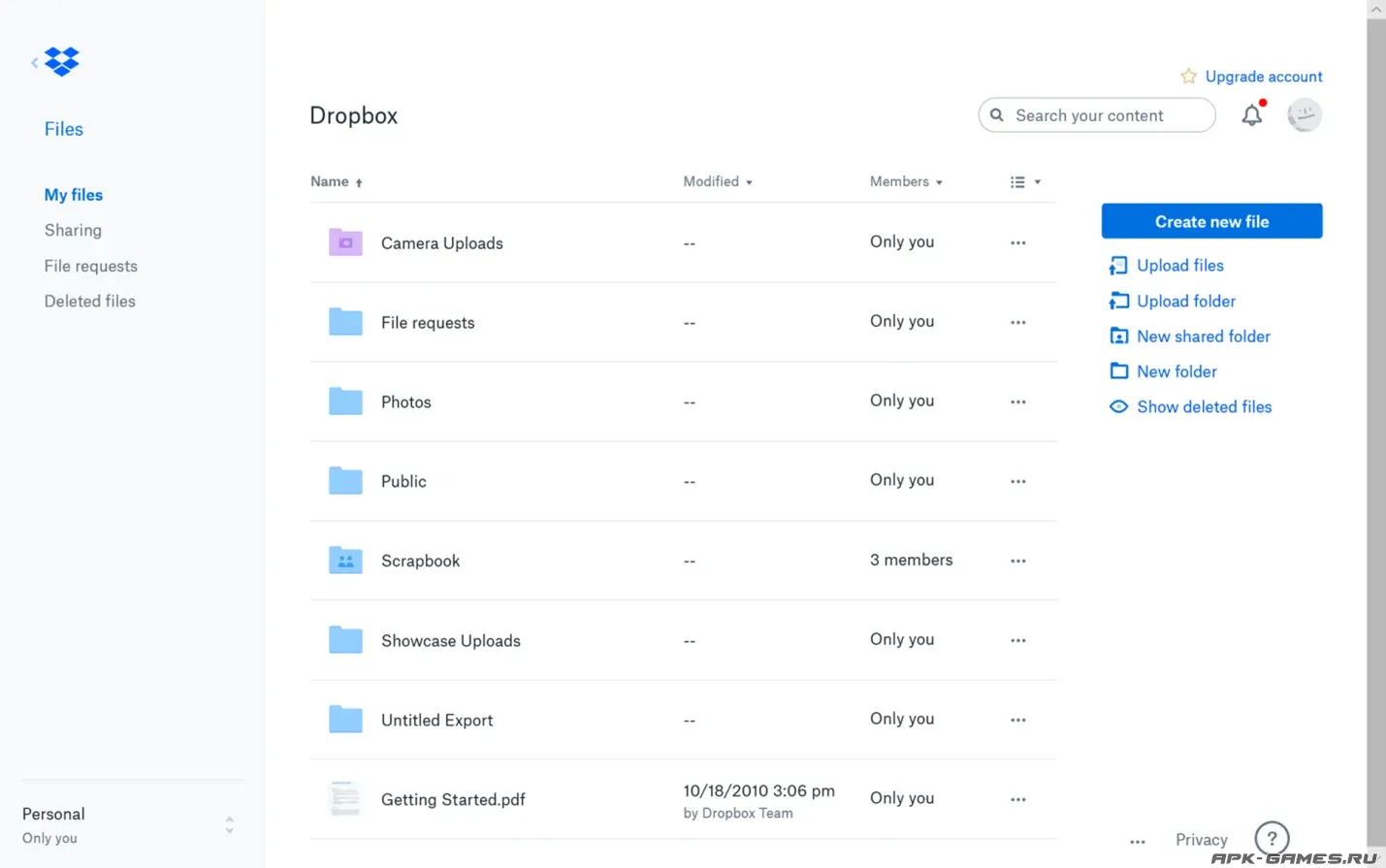The height and width of the screenshot is (868, 1386).
Task: Open more options for Showcase Uploads
Action: click(1017, 640)
